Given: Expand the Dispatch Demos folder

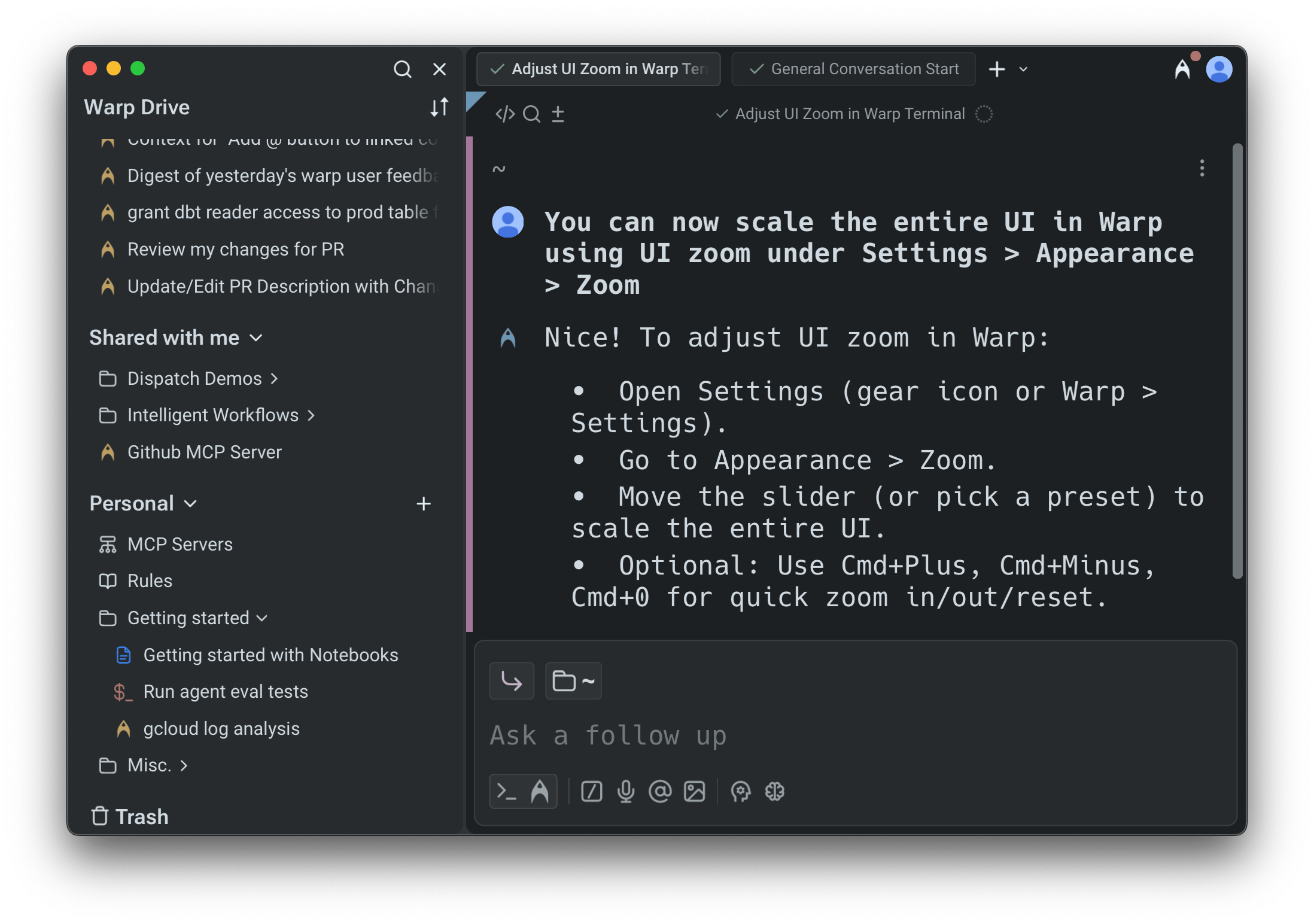Looking at the screenshot, I should point(194,379).
